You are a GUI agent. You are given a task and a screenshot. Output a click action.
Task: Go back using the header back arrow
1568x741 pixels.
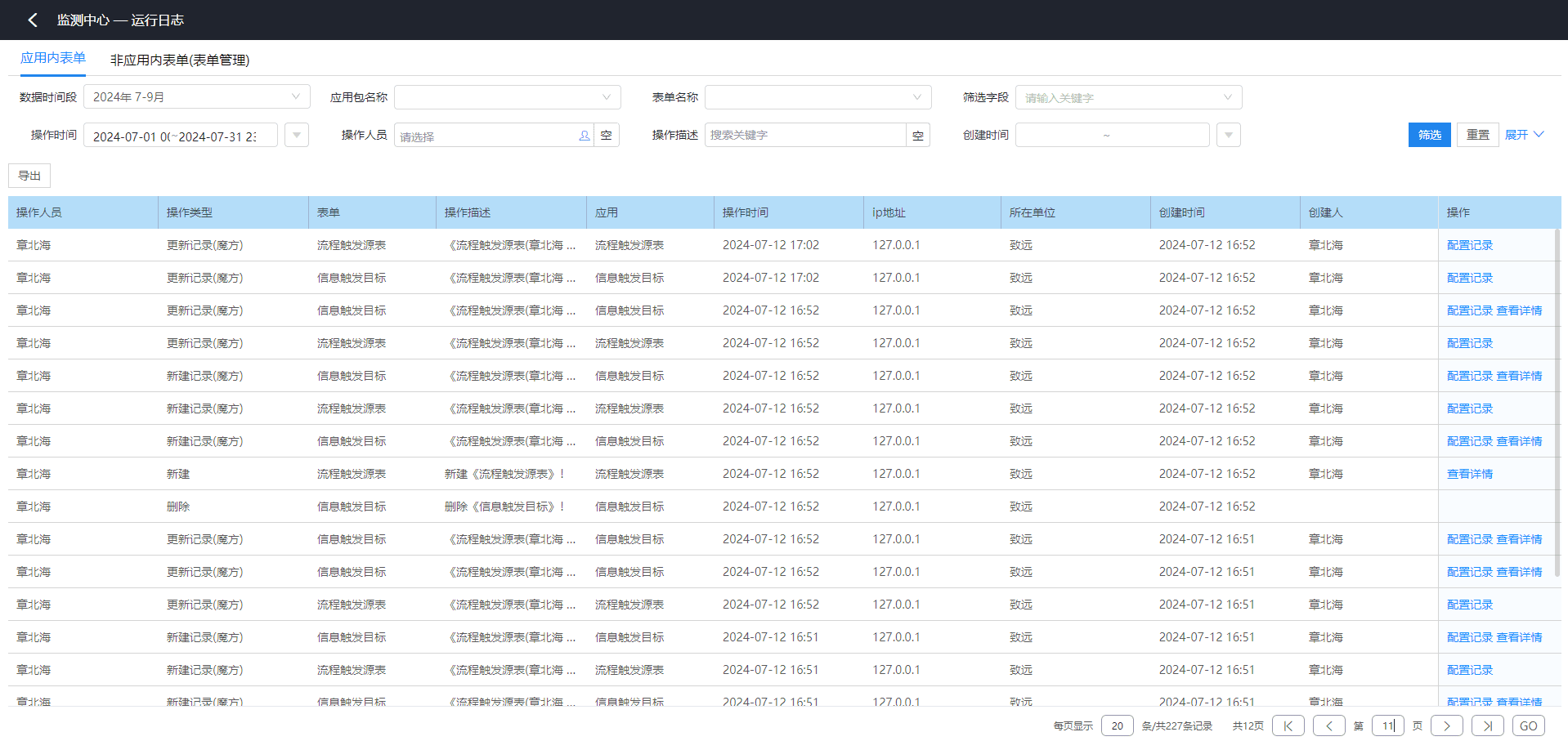click(x=33, y=20)
